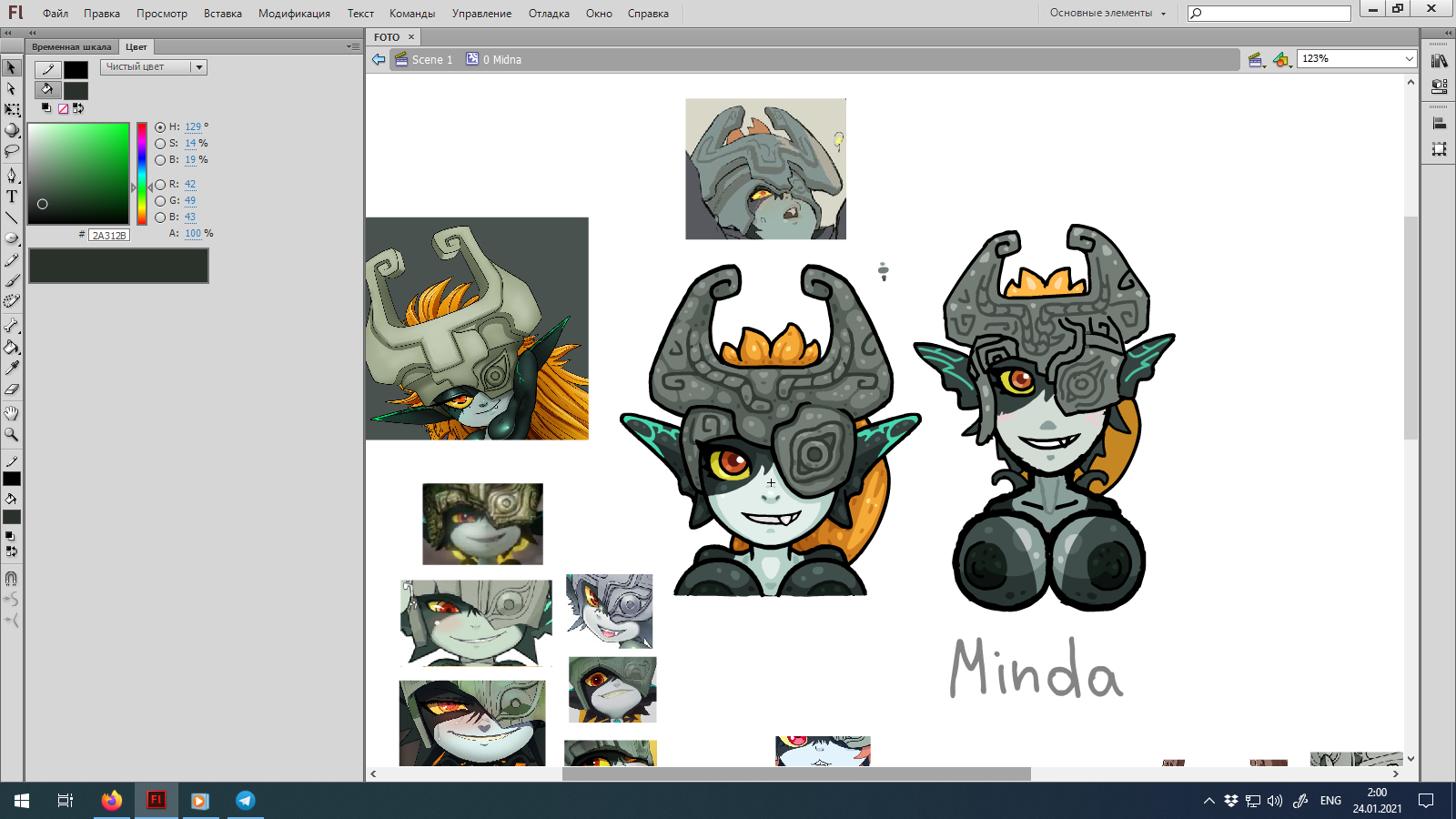Select the Bone tool
Image resolution: width=1456 pixels, height=819 pixels.
(x=12, y=325)
